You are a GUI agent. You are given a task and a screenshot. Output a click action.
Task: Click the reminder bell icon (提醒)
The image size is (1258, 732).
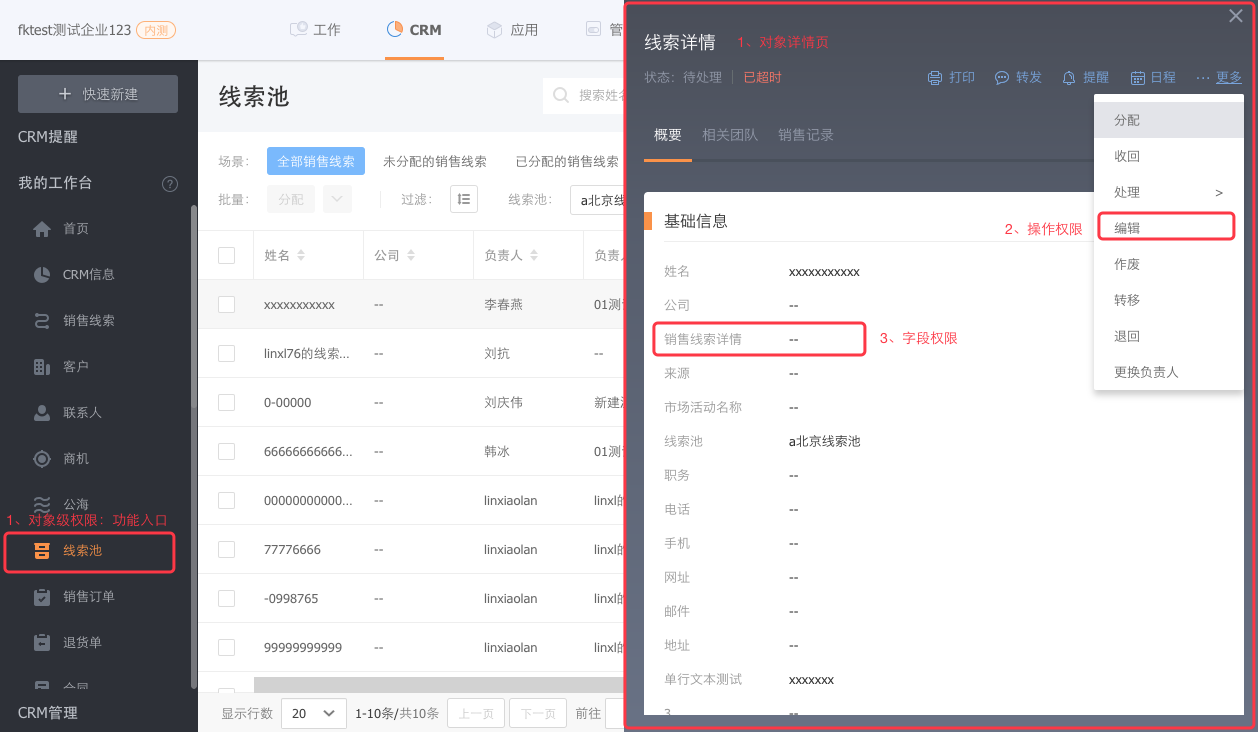pyautogui.click(x=1068, y=78)
